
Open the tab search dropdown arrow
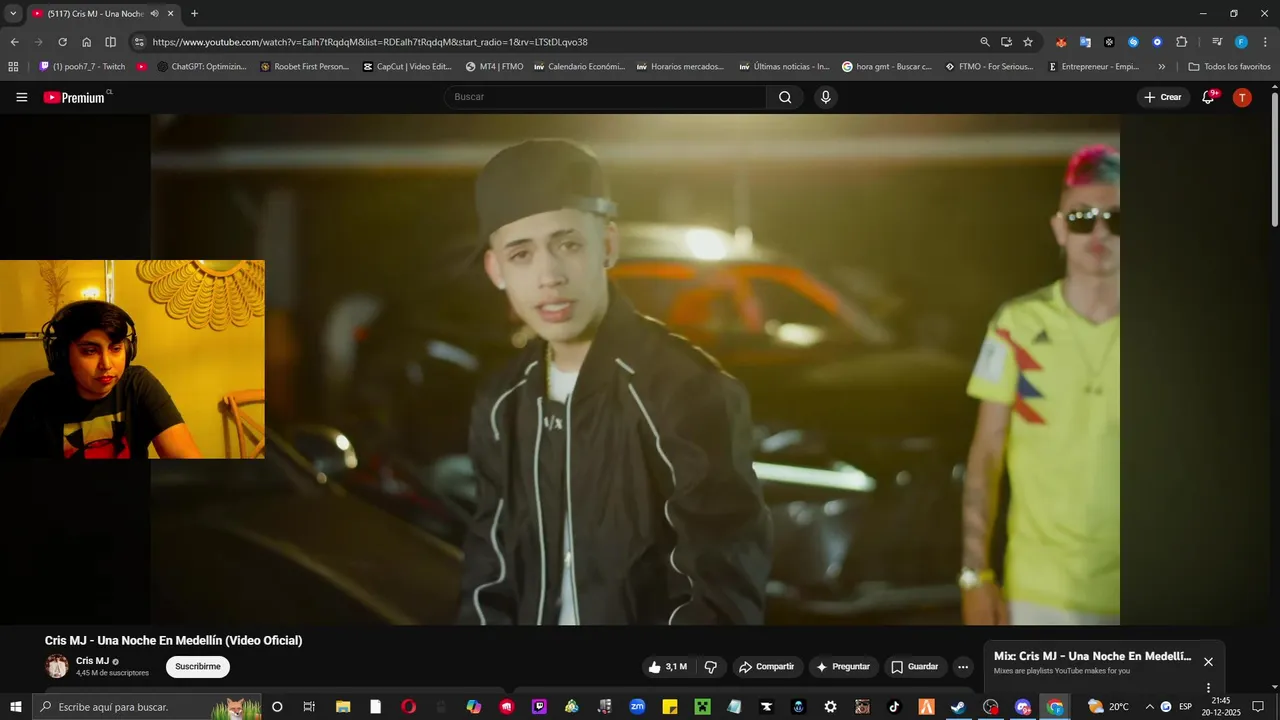pos(13,14)
